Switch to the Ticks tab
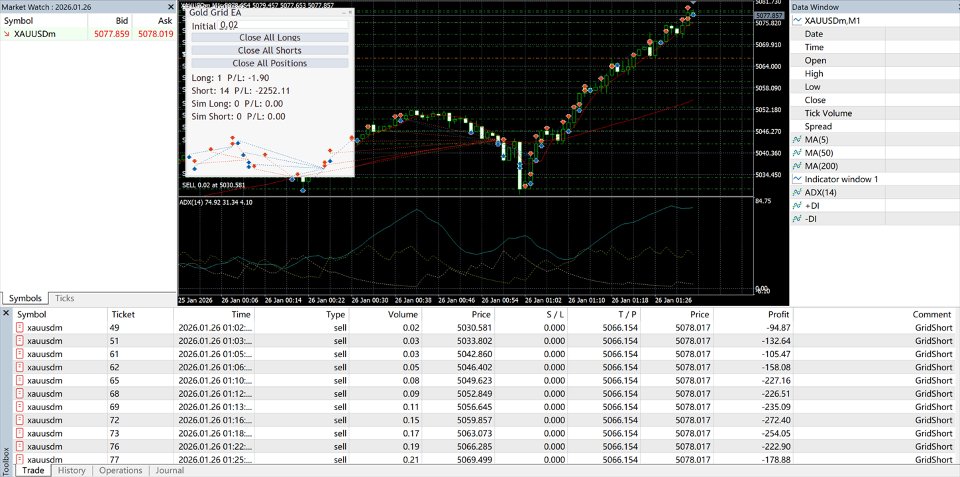Image resolution: width=960 pixels, height=477 pixels. (x=64, y=298)
